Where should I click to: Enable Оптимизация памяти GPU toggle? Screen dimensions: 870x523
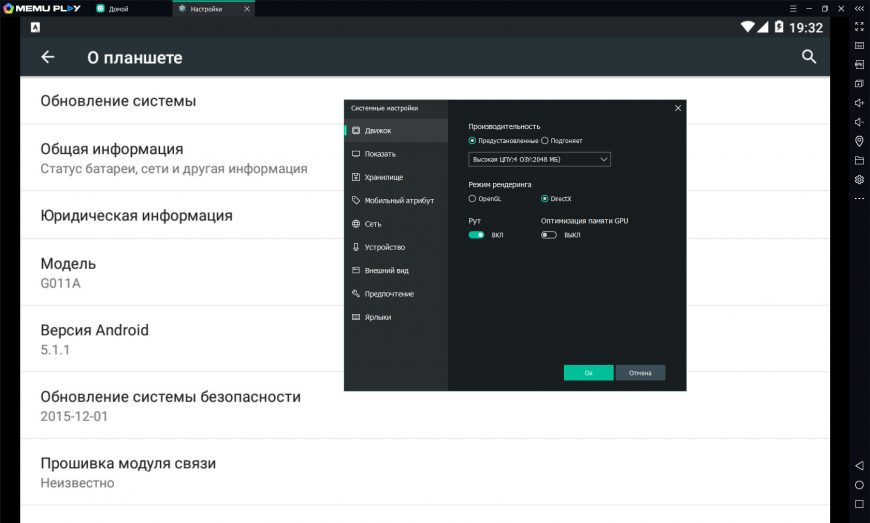pos(549,235)
